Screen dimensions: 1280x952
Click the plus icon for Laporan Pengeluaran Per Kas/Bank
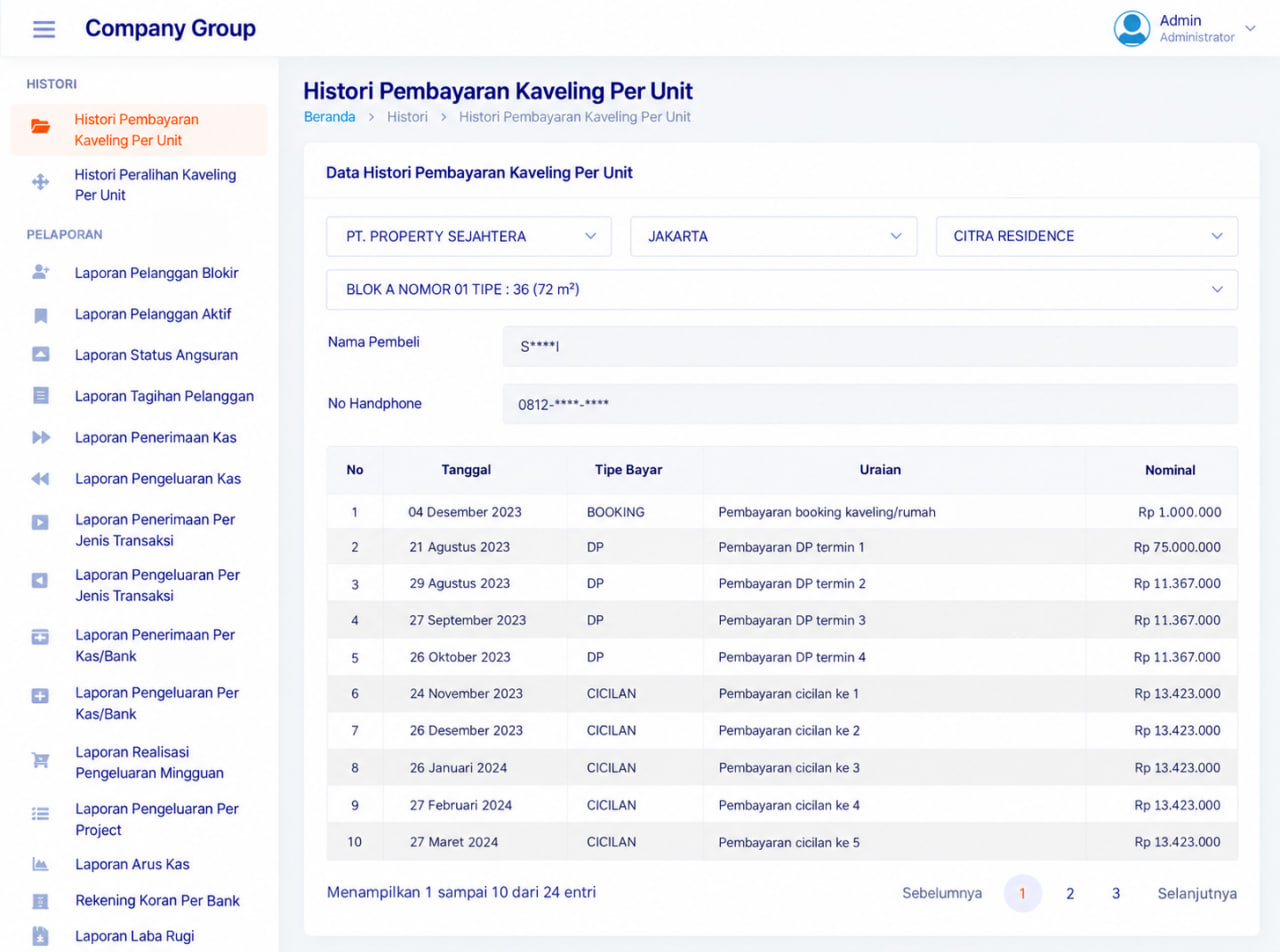click(40, 696)
